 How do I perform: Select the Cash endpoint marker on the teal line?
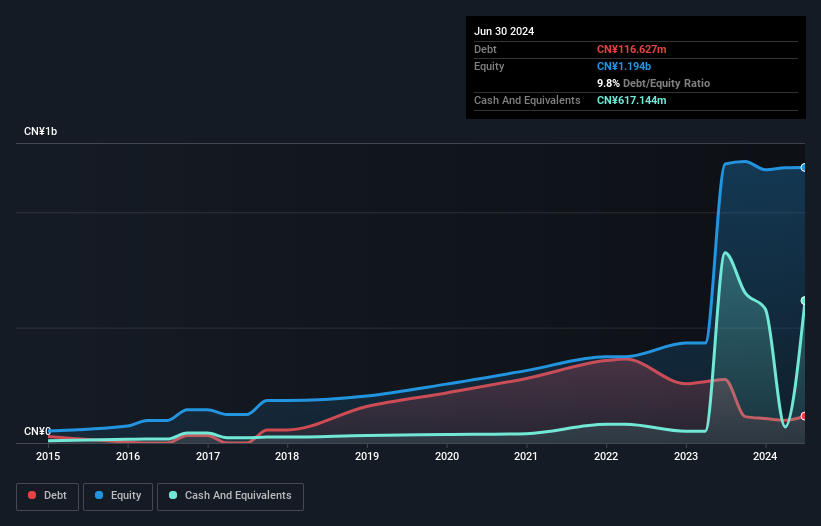[x=804, y=300]
